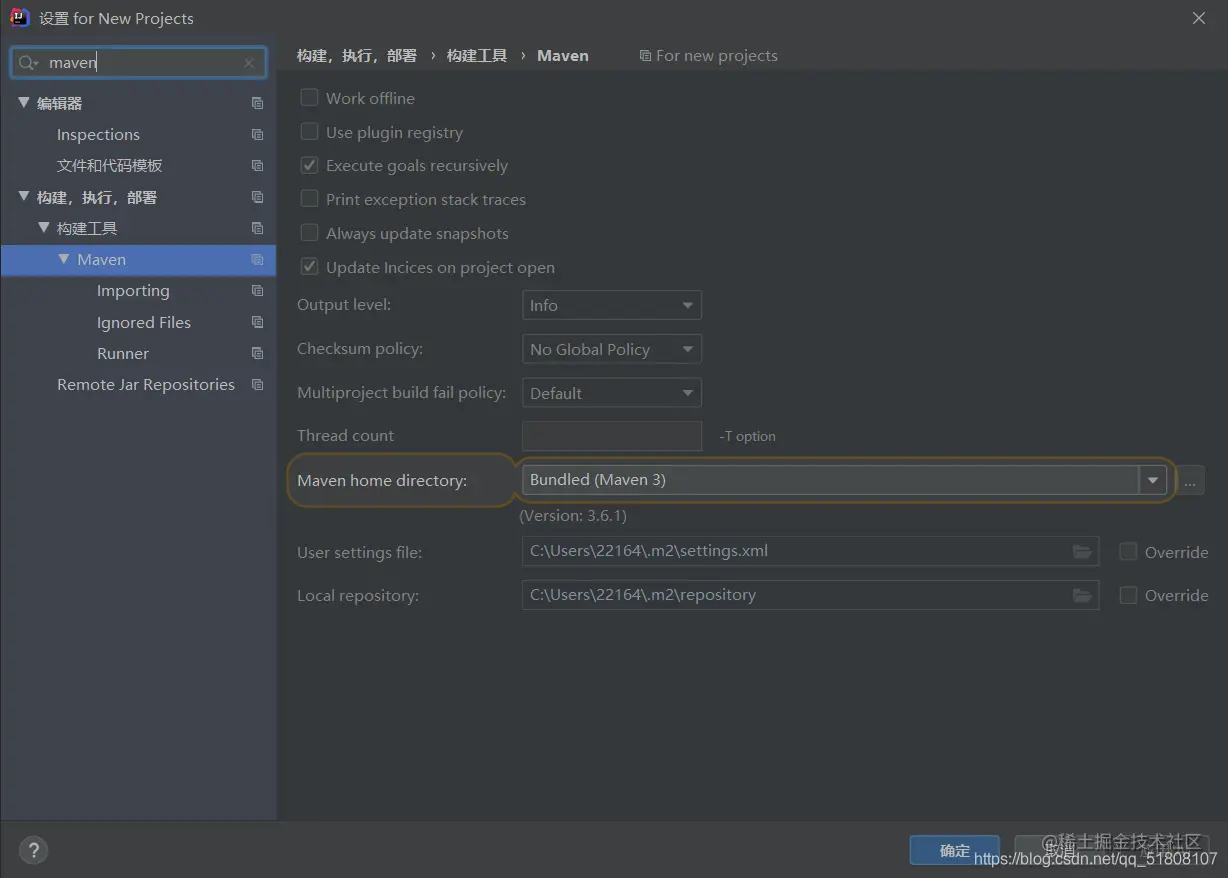Select Importing under Maven
Viewport: 1228px width, 878px height.
pyautogui.click(x=133, y=291)
